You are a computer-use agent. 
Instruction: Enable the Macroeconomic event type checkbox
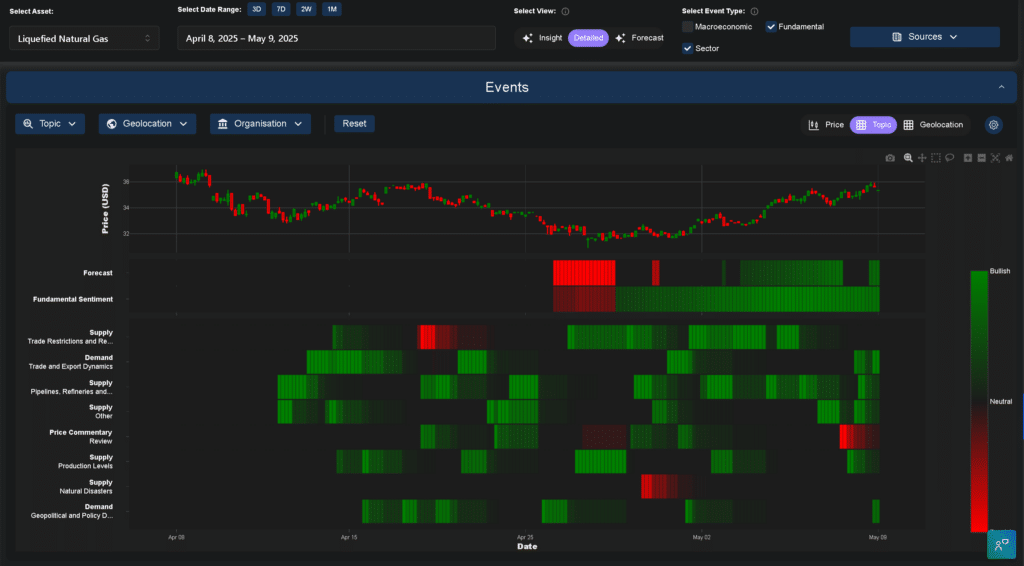(687, 27)
